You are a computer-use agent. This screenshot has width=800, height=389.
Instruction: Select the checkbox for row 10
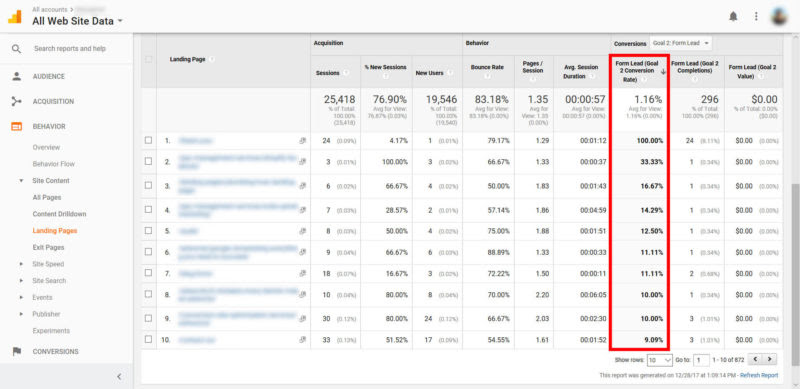[x=148, y=339]
